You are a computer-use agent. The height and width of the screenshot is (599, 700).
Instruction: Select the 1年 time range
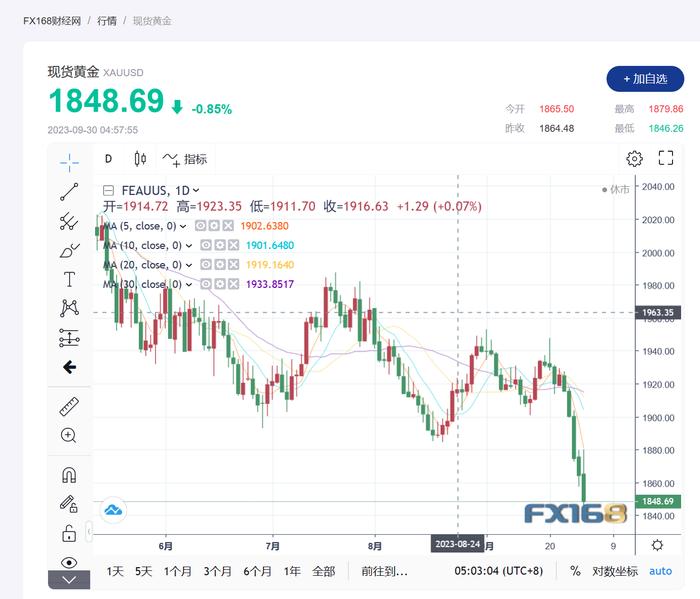[292, 571]
